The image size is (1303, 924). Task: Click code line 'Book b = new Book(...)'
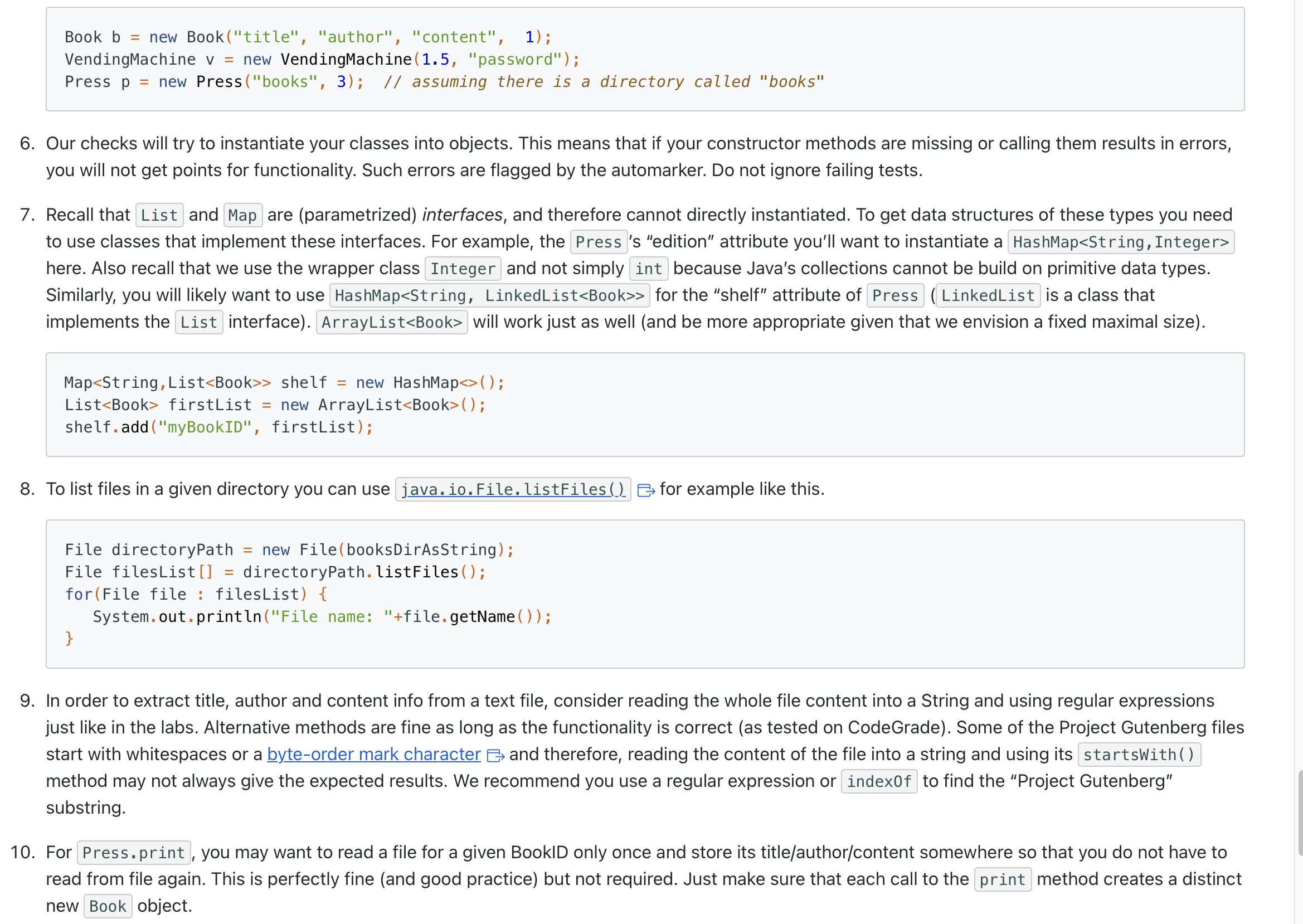click(308, 37)
